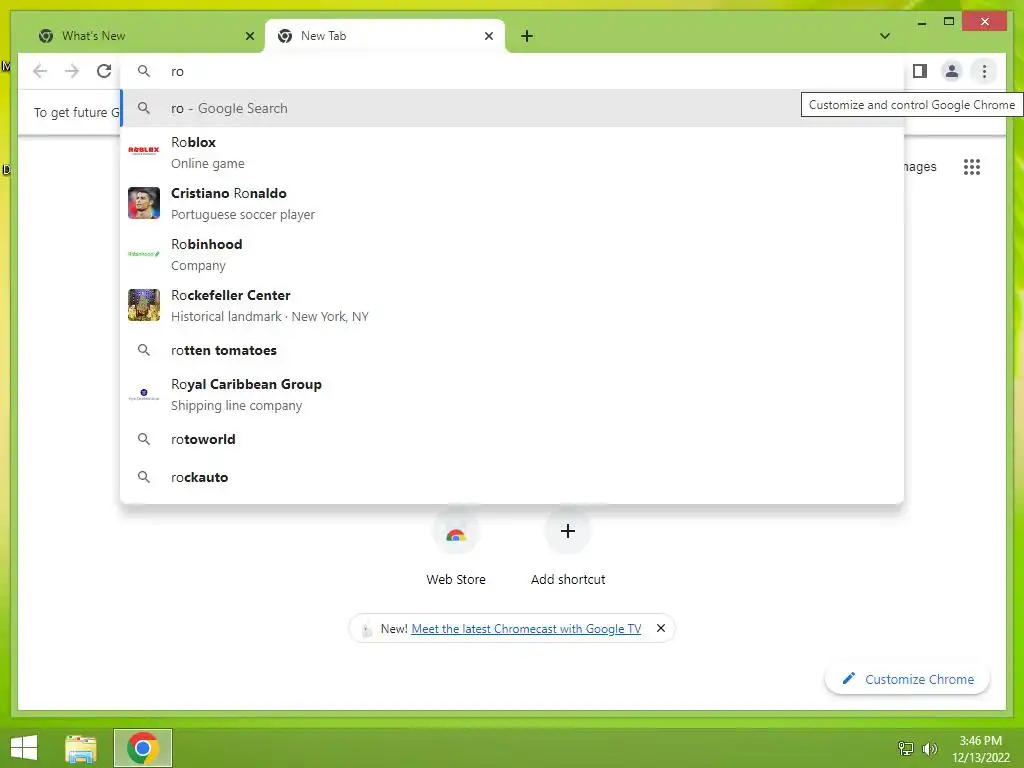The width and height of the screenshot is (1024, 768).
Task: Pick the Cristiano Ronaldo suggestion
Action: 513,204
